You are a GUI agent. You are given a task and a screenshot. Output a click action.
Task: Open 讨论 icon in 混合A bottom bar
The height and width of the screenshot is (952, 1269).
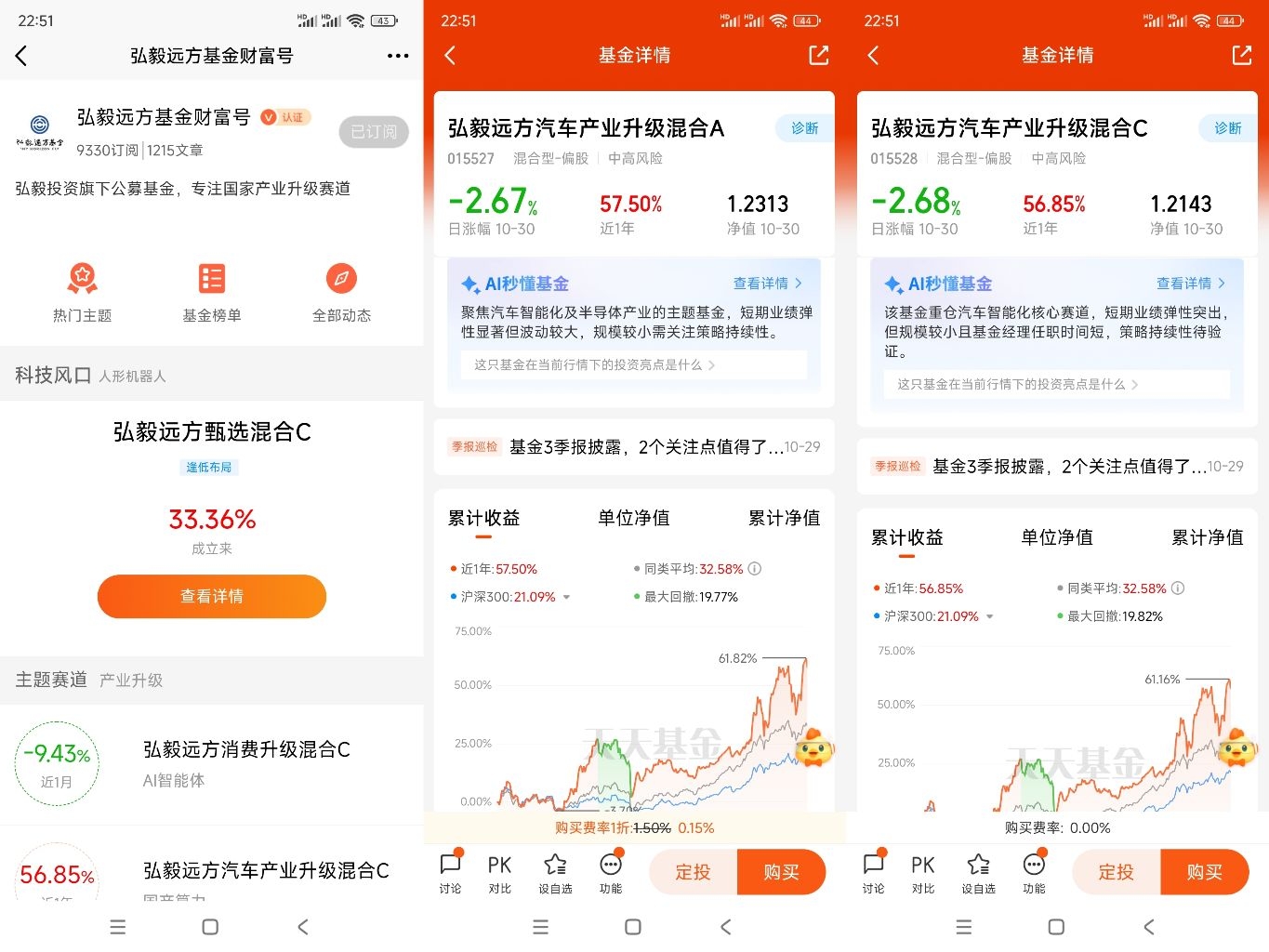click(451, 873)
